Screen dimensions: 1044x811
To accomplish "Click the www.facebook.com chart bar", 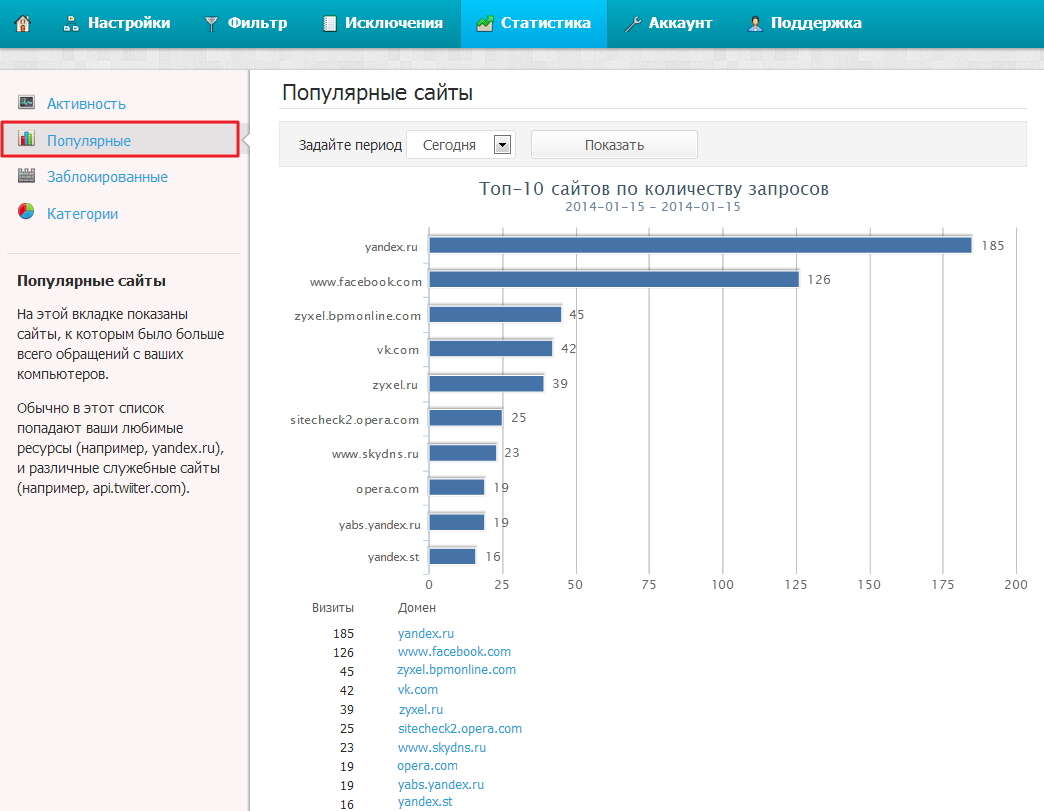I will coord(614,280).
